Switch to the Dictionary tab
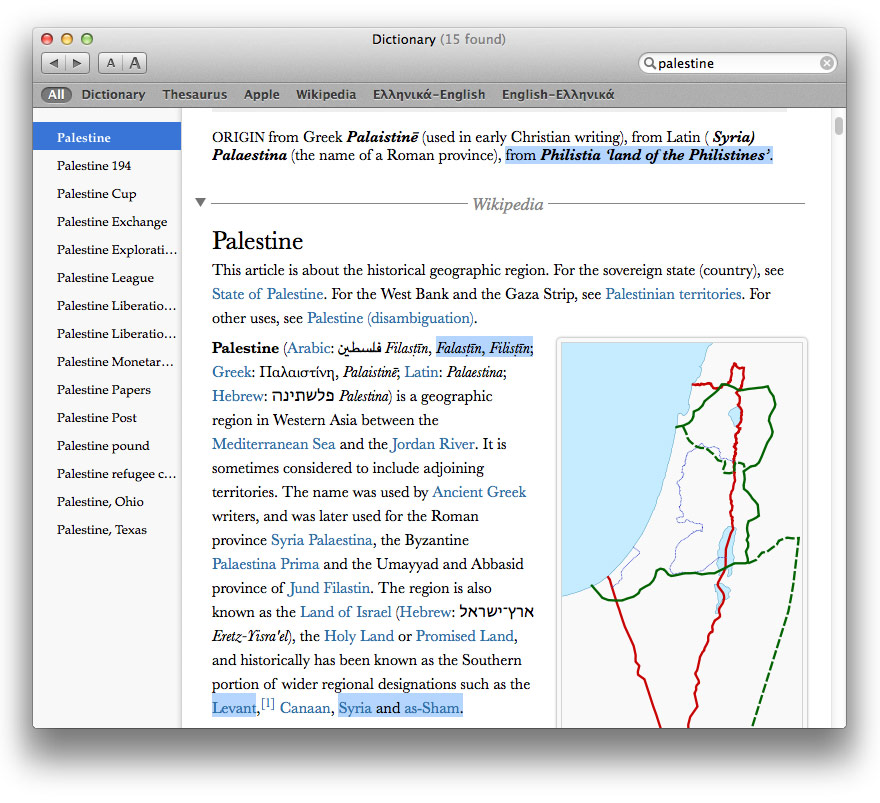The height and width of the screenshot is (803, 880). click(x=113, y=94)
